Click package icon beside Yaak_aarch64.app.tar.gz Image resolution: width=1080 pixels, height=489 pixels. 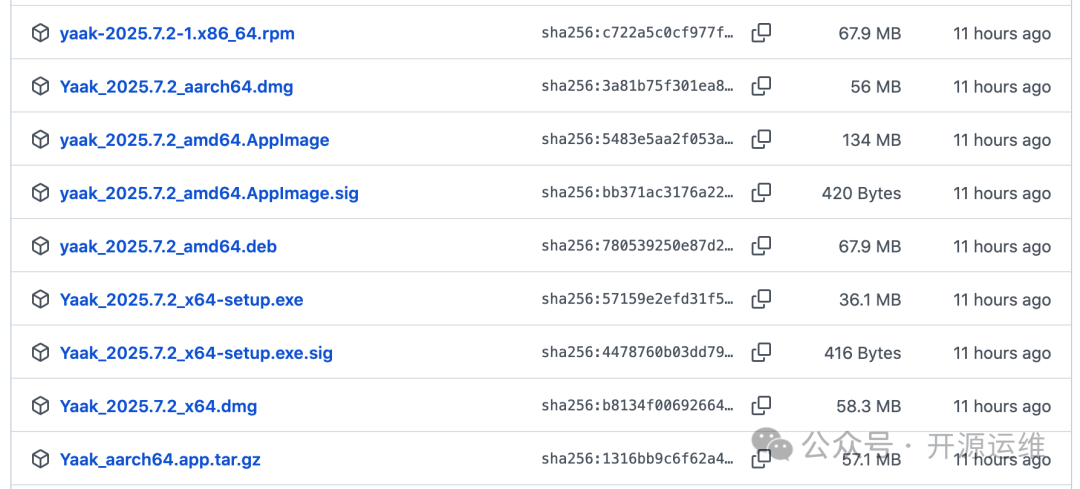pyautogui.click(x=40, y=459)
